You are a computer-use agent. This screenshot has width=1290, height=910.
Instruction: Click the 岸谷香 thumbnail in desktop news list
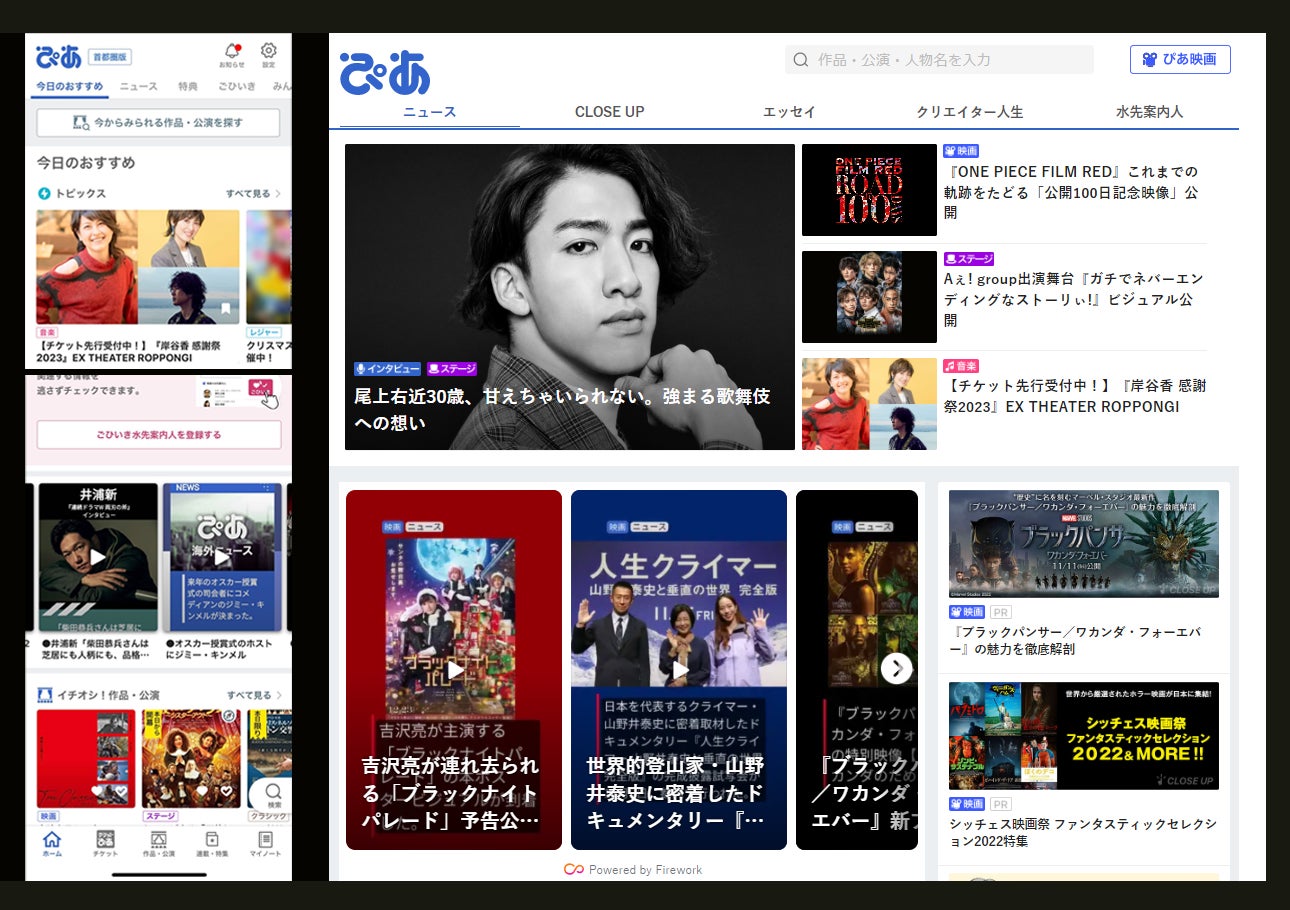[x=869, y=404]
